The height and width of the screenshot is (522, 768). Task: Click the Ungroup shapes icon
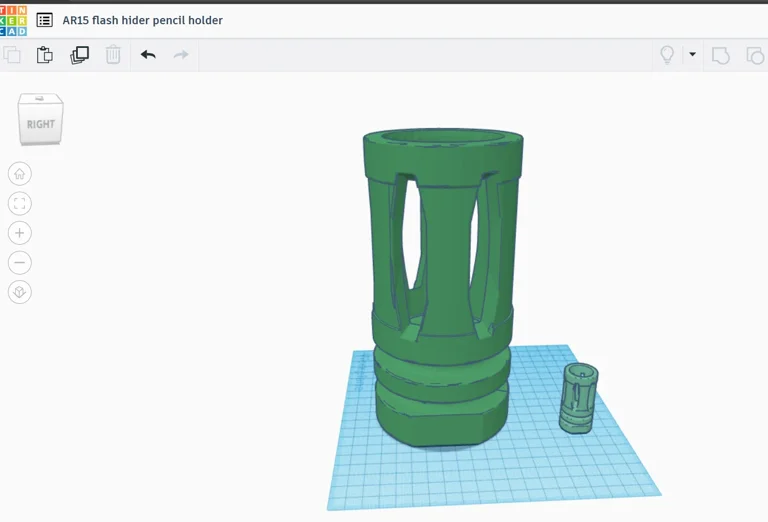[x=755, y=55]
